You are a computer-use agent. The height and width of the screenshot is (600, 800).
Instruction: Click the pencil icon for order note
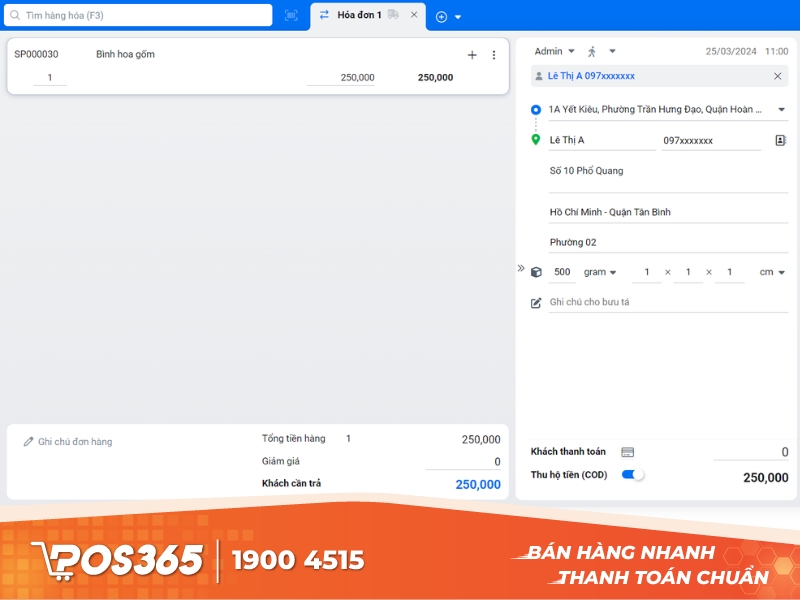coord(28,442)
